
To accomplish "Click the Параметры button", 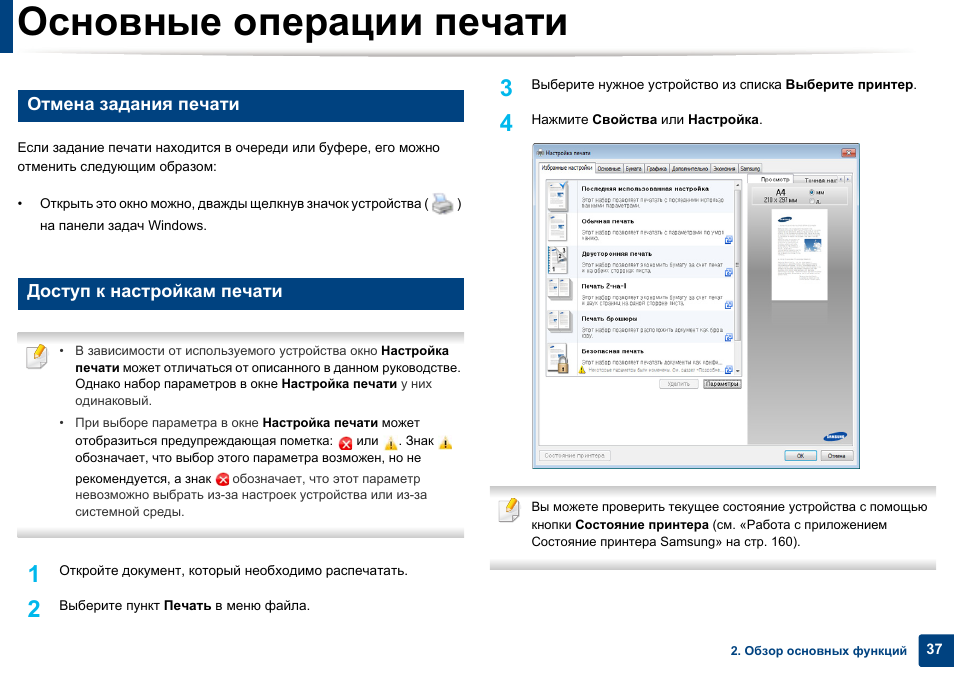I will 722,384.
